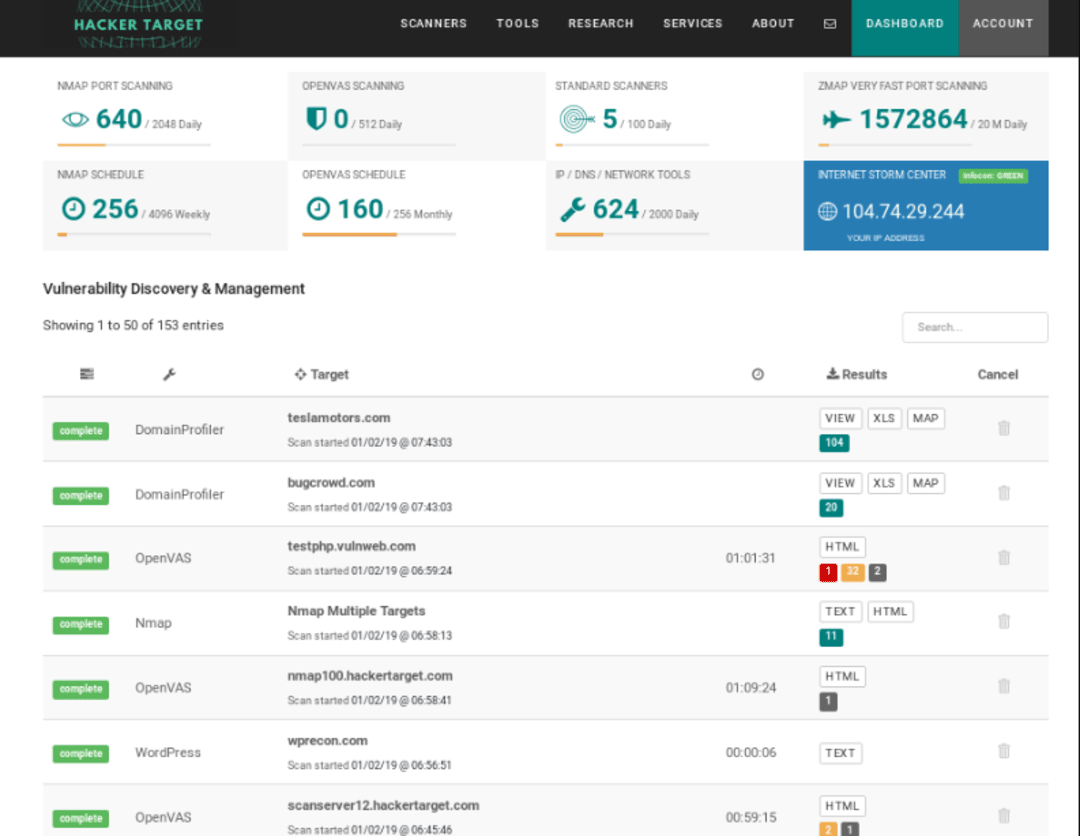Screen dimensions: 1080x836
Task: Switch to the ACCOUNT tab
Action: (1003, 23)
